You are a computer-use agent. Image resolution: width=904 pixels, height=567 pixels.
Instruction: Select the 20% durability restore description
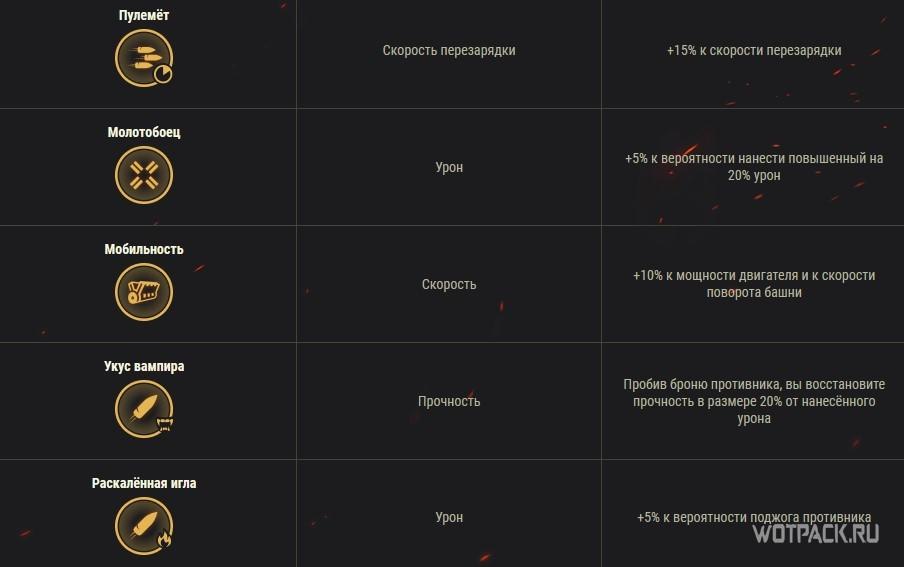point(754,401)
